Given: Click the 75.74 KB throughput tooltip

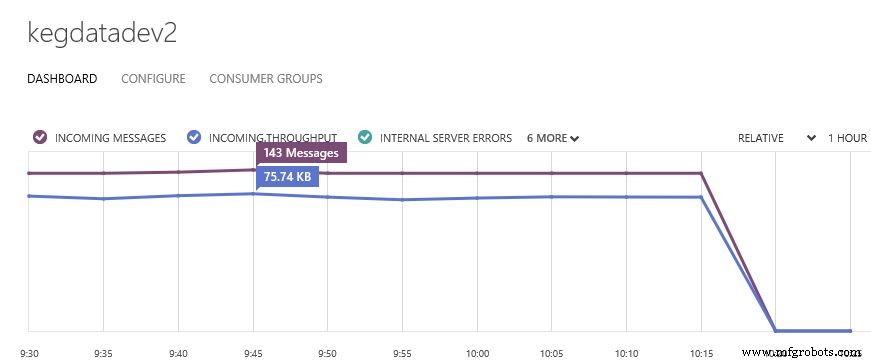Looking at the screenshot, I should [287, 177].
